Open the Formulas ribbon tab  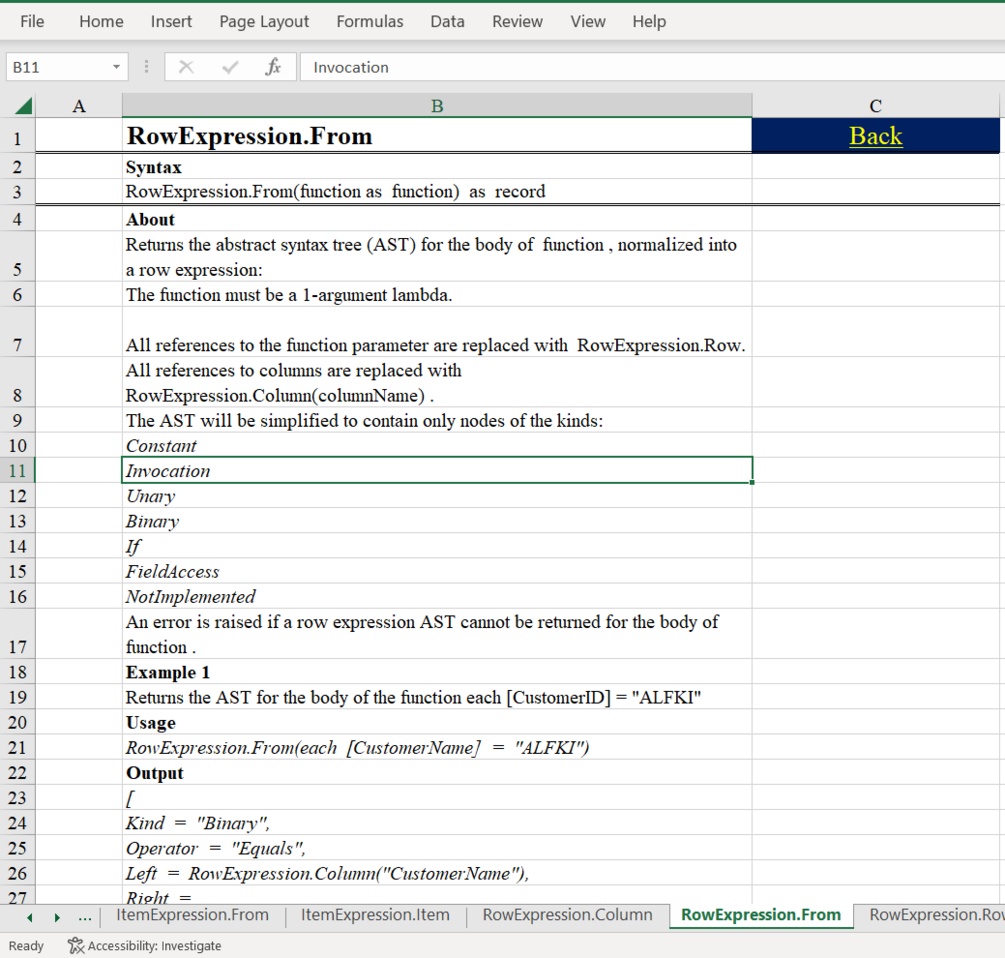click(x=370, y=21)
